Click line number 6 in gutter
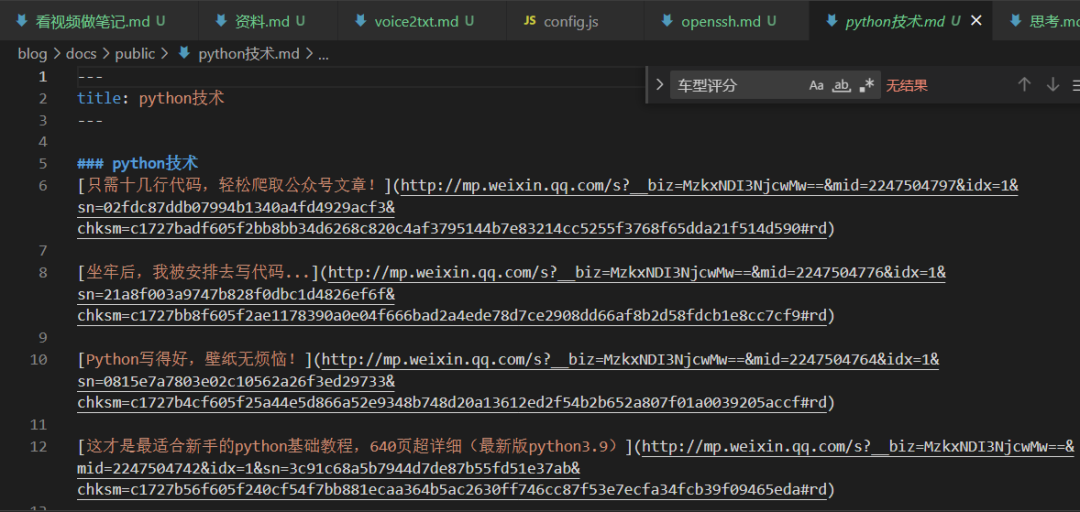The width and height of the screenshot is (1080, 512). click(43, 185)
